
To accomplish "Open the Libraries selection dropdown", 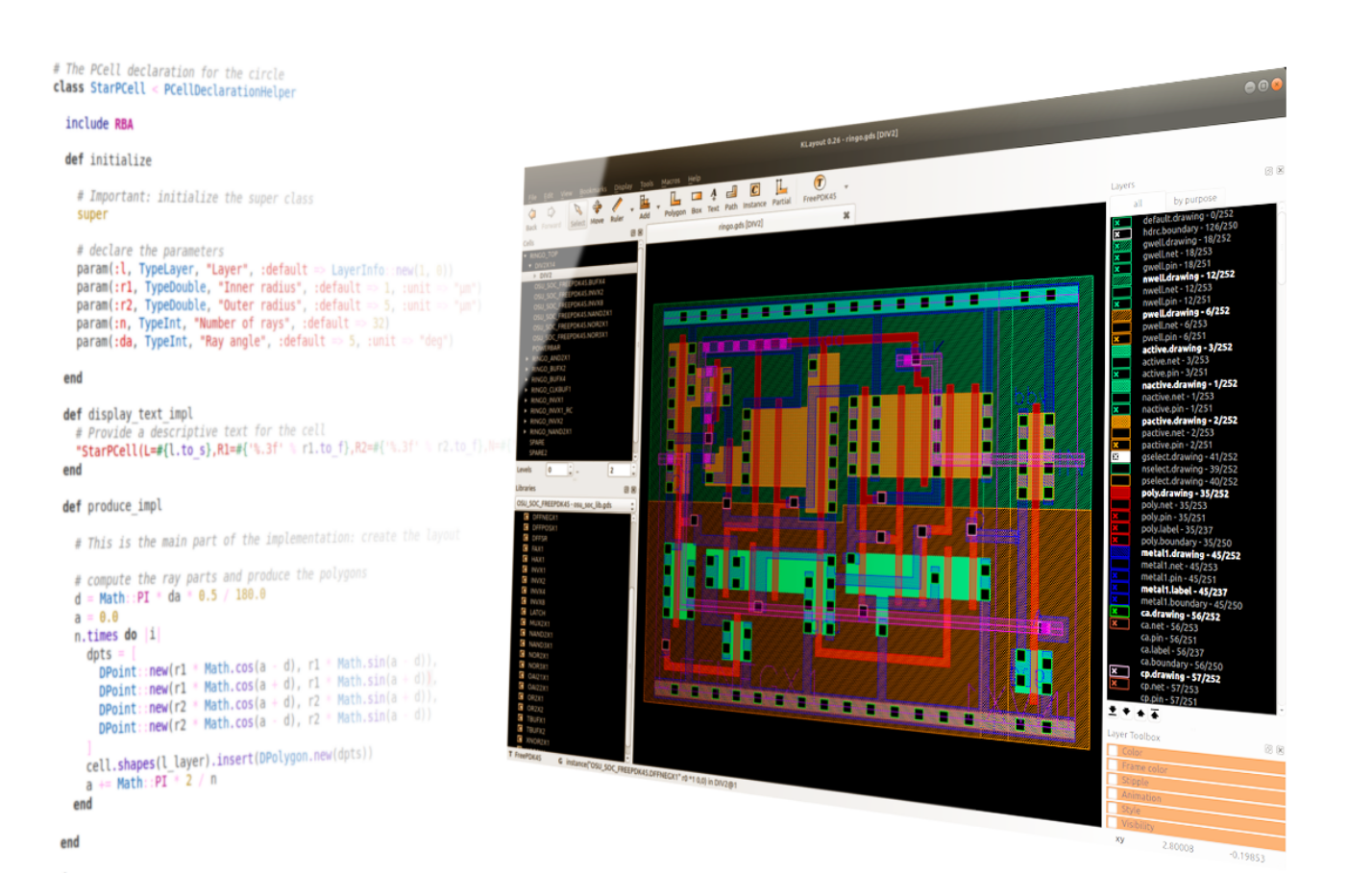I will [x=632, y=505].
